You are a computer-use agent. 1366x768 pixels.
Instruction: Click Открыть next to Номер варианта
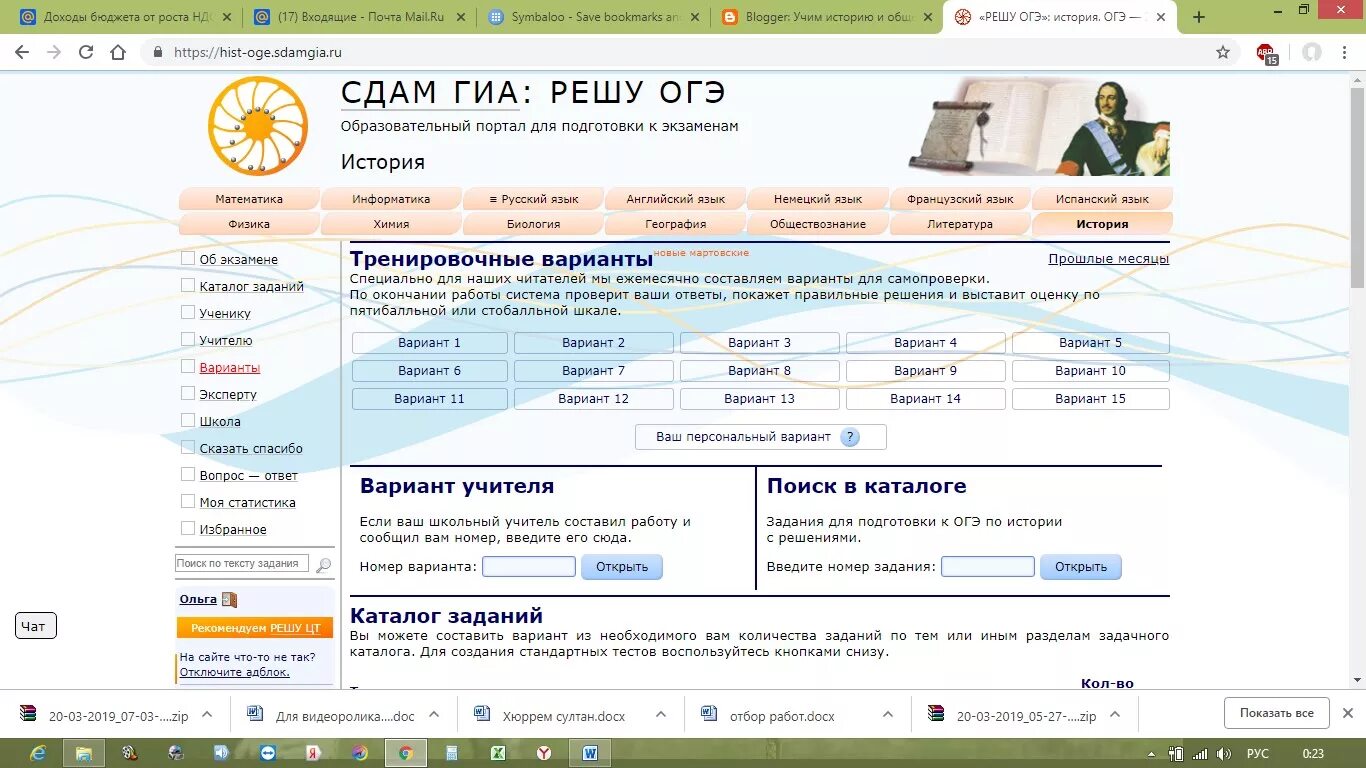point(622,567)
